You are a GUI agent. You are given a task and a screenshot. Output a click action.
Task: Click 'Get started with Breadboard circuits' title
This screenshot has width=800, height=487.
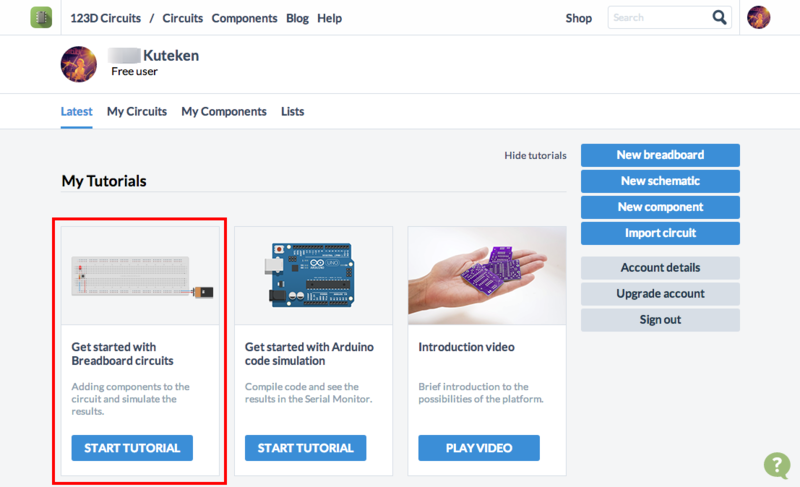122,354
